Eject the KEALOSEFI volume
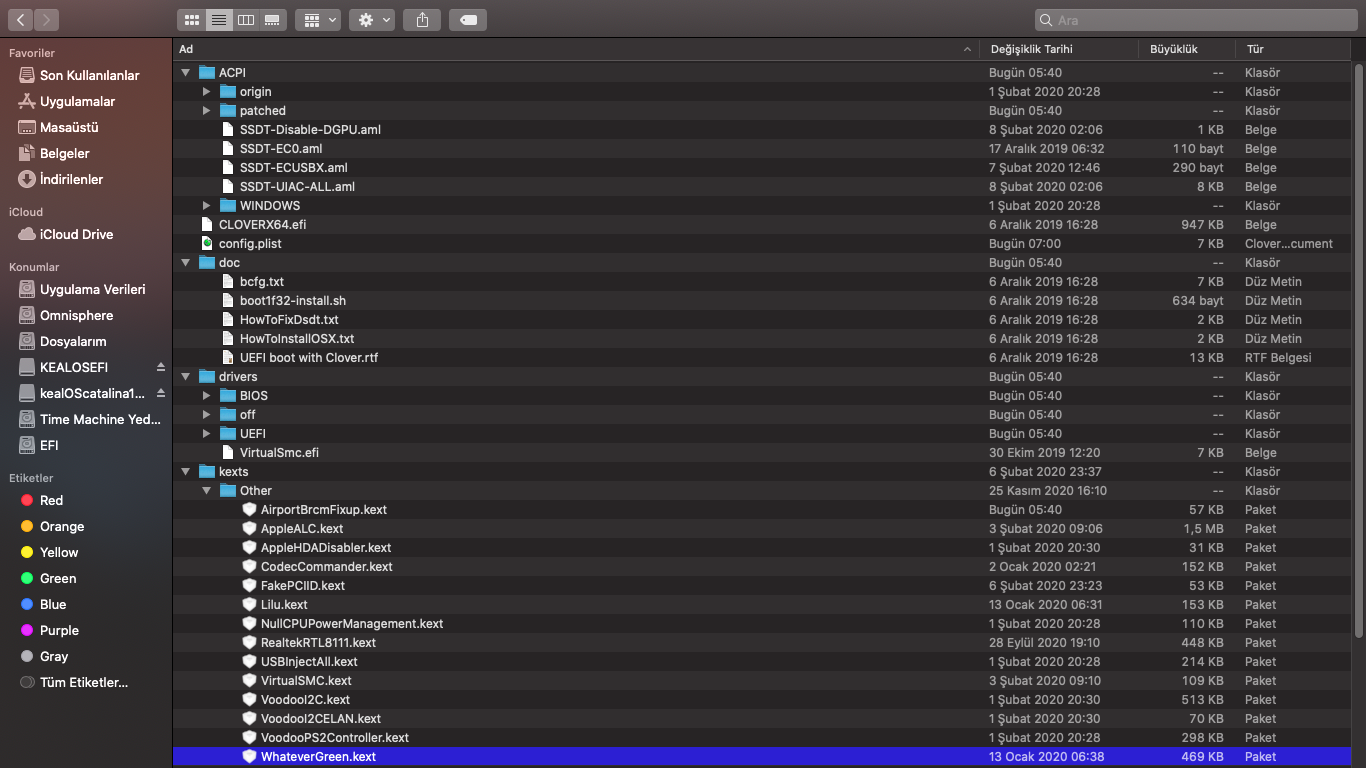Screen dimensions: 1366x768 tap(160, 367)
